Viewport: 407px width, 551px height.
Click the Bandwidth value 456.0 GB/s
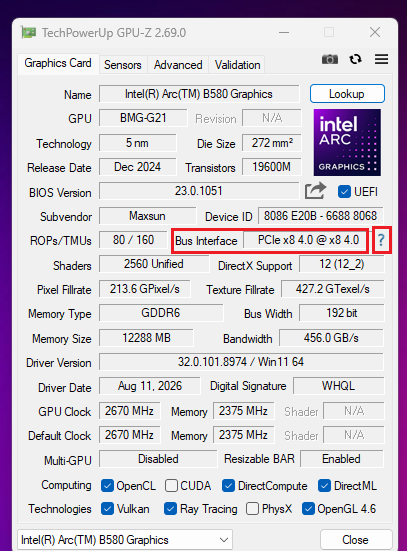click(x=331, y=338)
